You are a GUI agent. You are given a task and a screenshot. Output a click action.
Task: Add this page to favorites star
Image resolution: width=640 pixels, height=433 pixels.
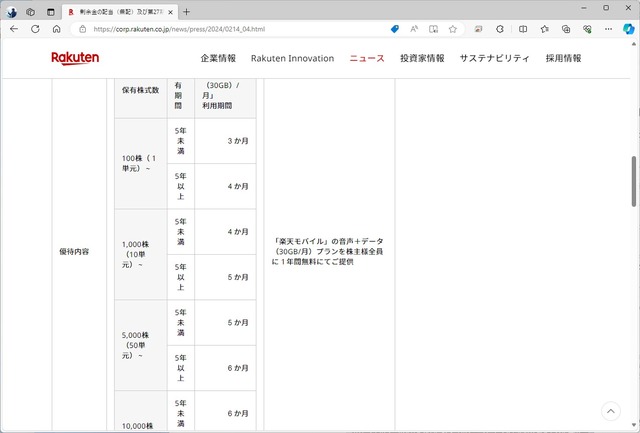point(453,29)
